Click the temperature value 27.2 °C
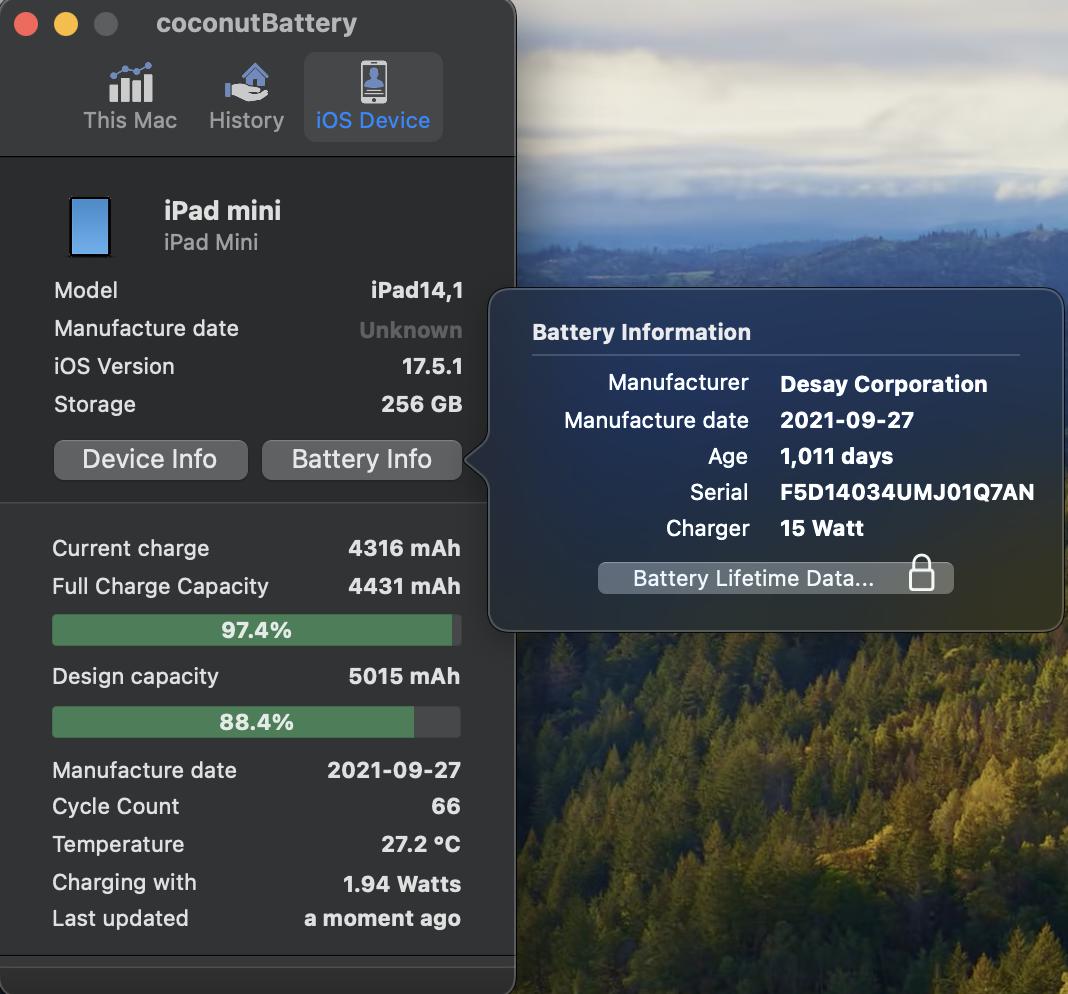The height and width of the screenshot is (994, 1068). (x=421, y=844)
